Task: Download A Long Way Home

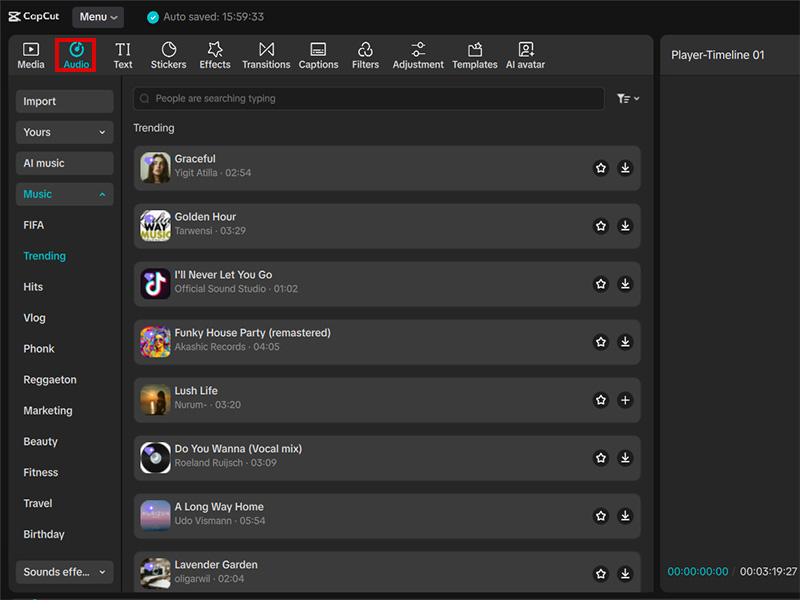Action: coord(625,516)
